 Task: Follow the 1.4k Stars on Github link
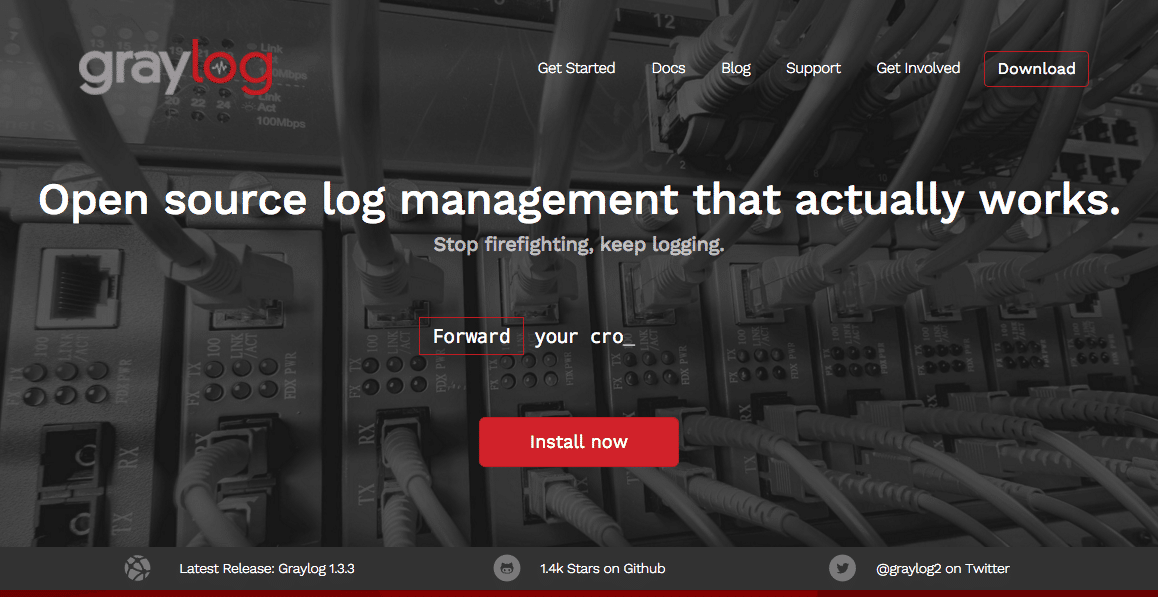pos(602,568)
